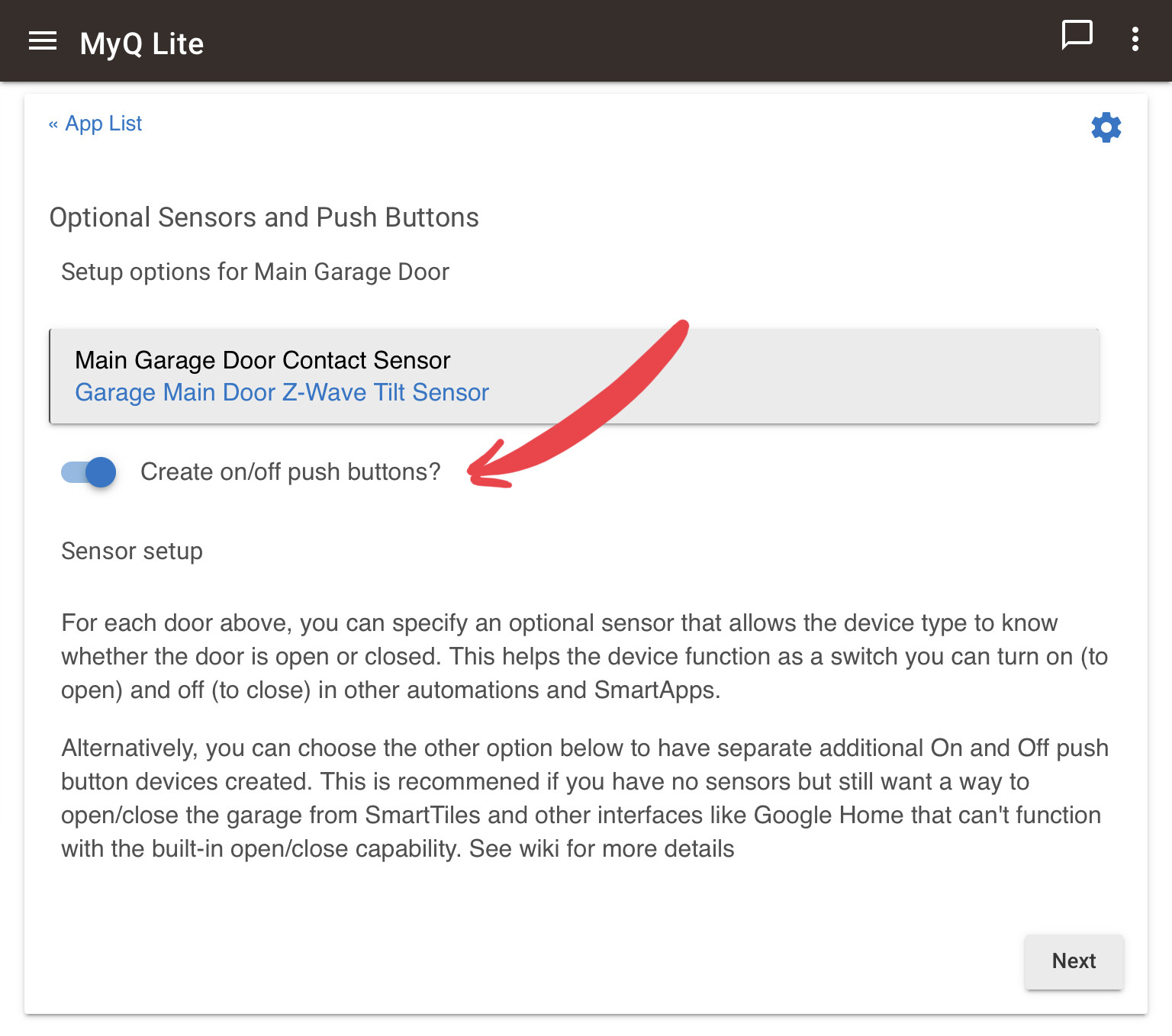Go back to App List
The height and width of the screenshot is (1036, 1172).
click(x=104, y=124)
